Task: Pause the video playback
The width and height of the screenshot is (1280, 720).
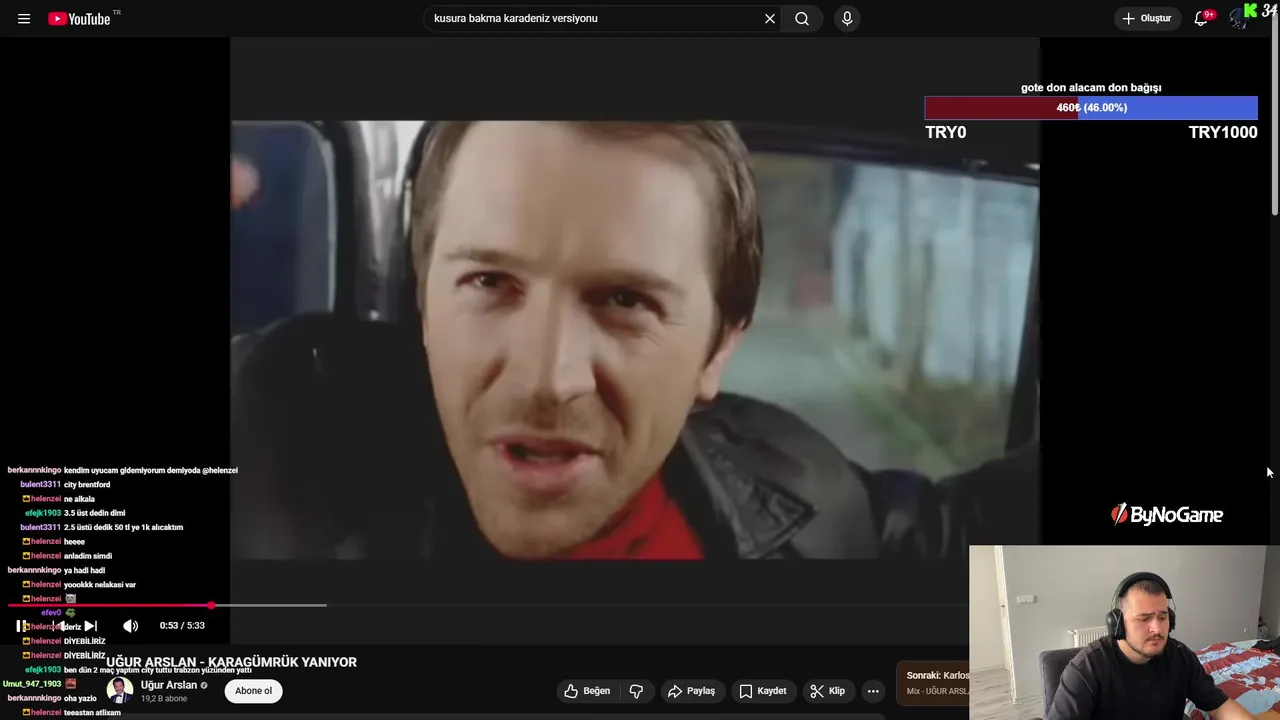Action: coord(20,626)
